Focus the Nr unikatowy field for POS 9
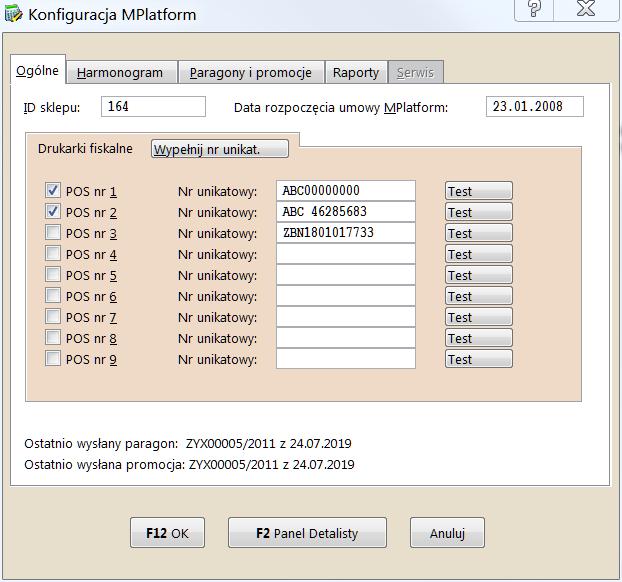 [x=346, y=359]
